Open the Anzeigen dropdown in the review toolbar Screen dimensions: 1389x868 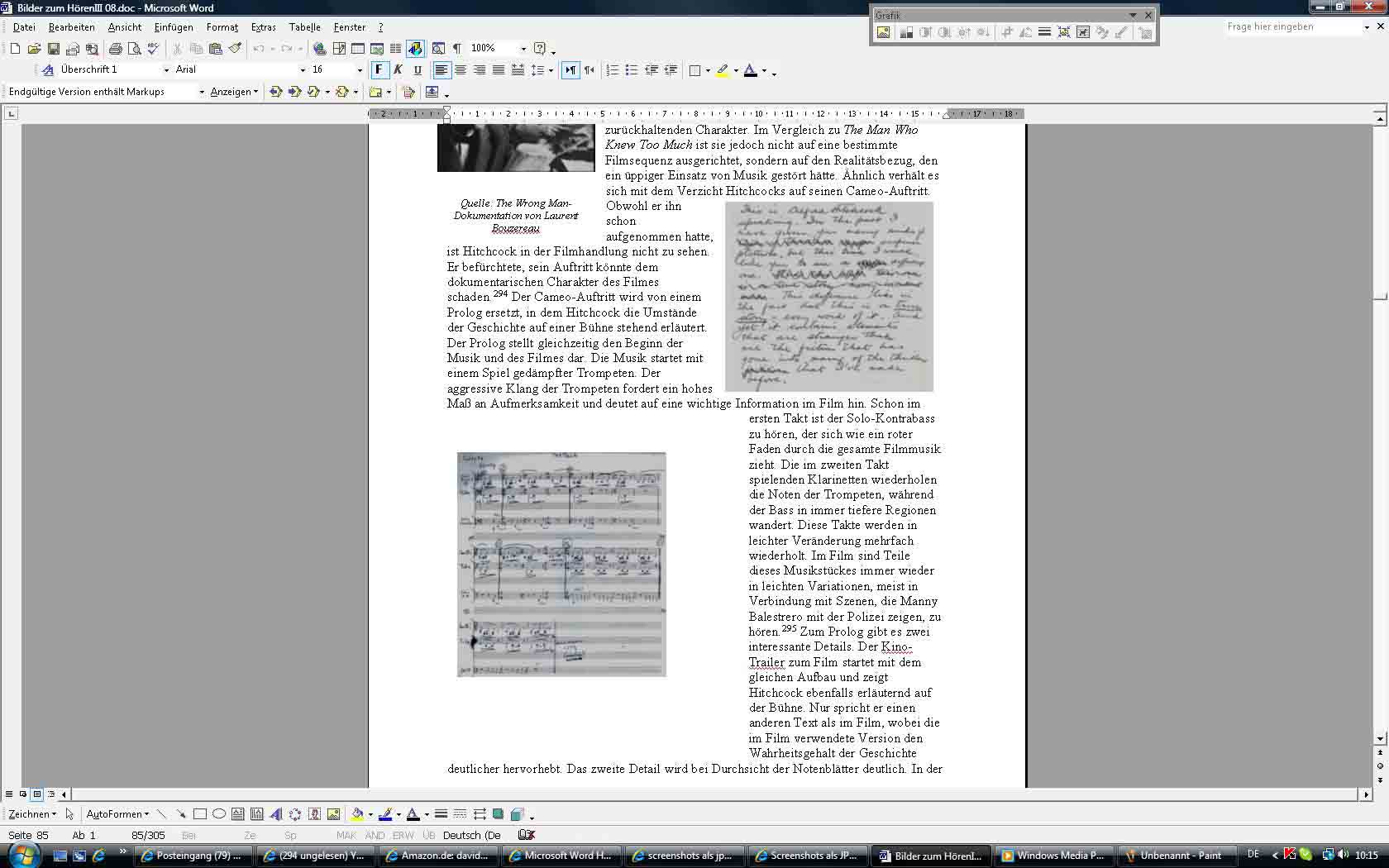(x=234, y=92)
